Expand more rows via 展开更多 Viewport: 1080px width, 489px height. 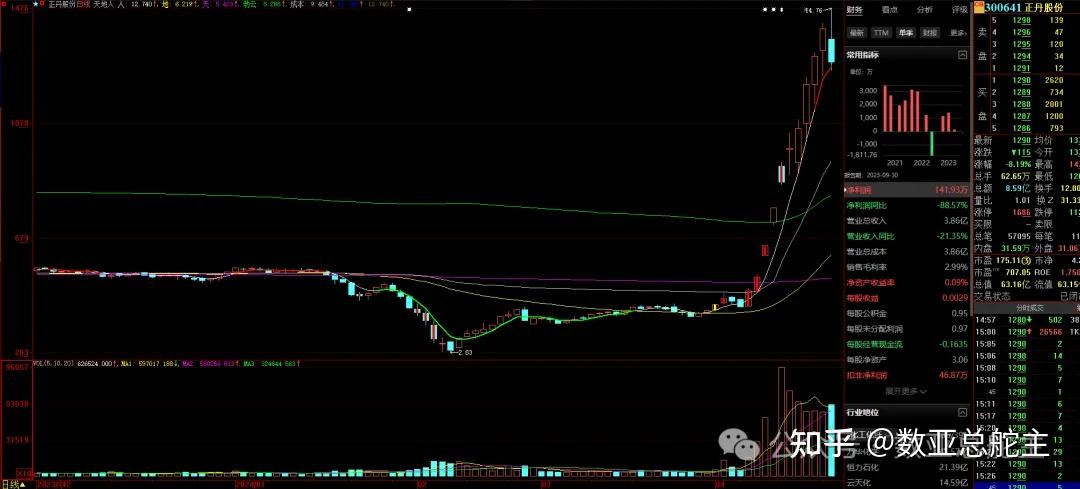click(903, 391)
